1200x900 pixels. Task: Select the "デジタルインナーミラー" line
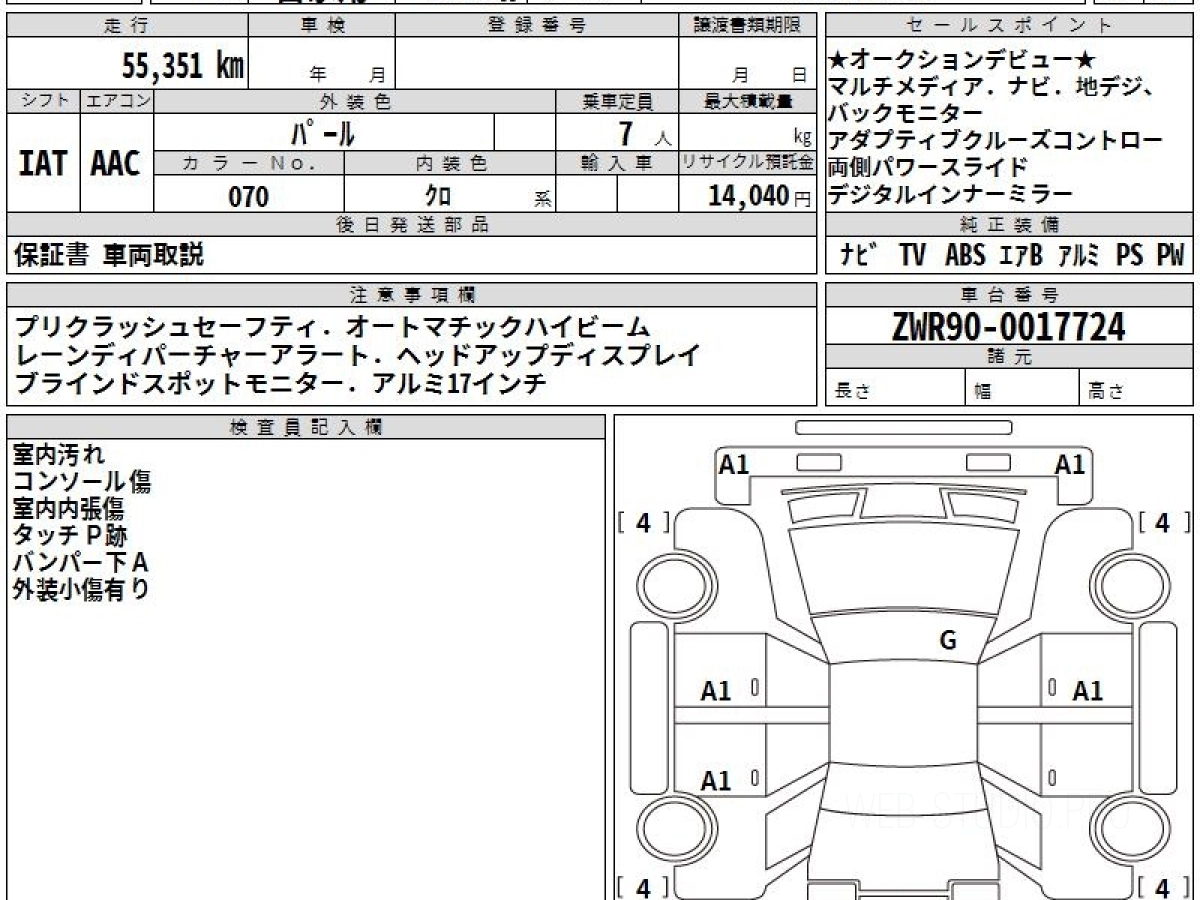coord(951,193)
